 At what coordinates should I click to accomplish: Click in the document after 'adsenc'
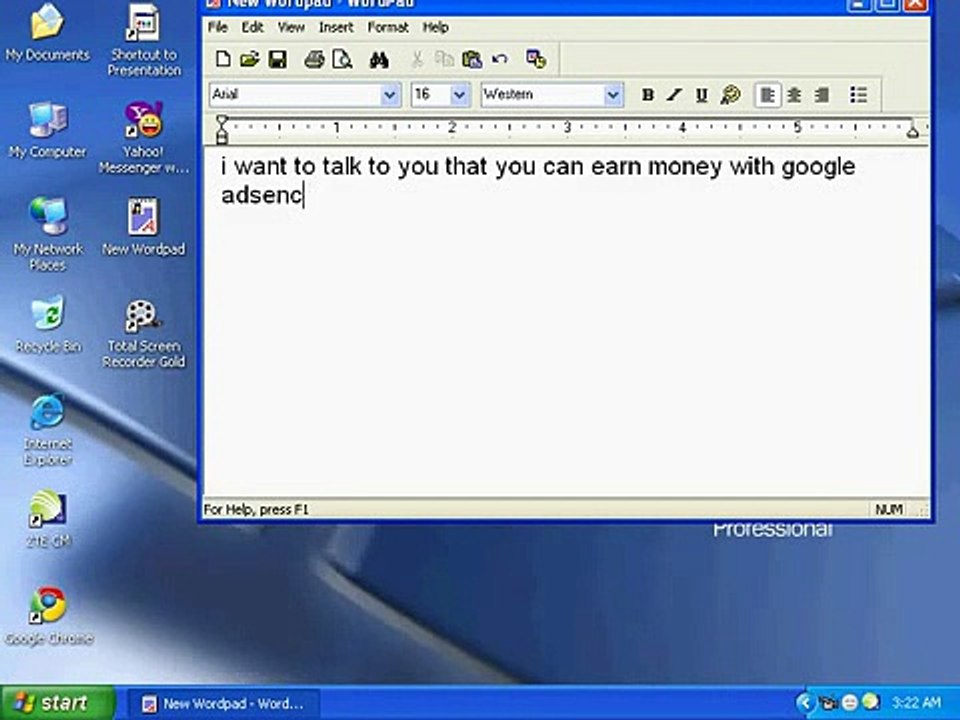pos(304,195)
